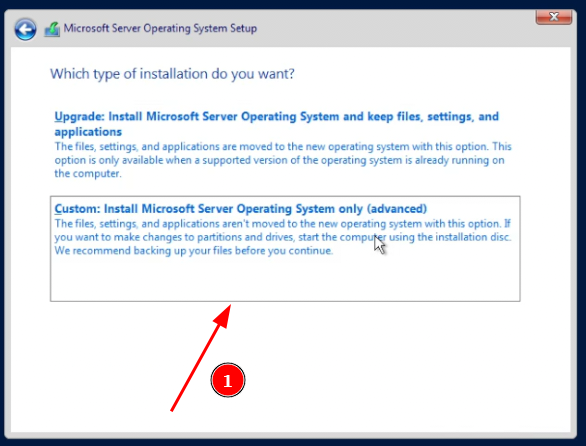Click the Microsoft Server Operating System Setup title text
The image size is (586, 446).
coord(160,28)
